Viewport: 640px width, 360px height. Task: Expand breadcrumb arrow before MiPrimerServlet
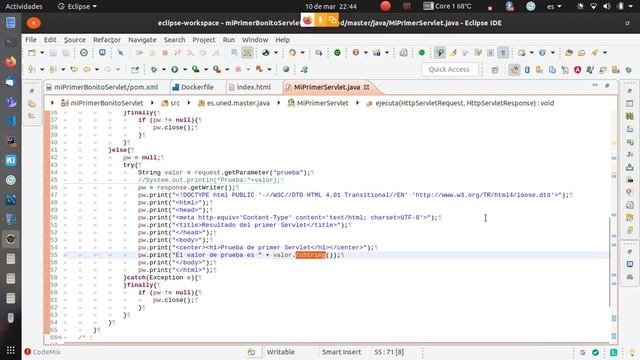pos(279,103)
